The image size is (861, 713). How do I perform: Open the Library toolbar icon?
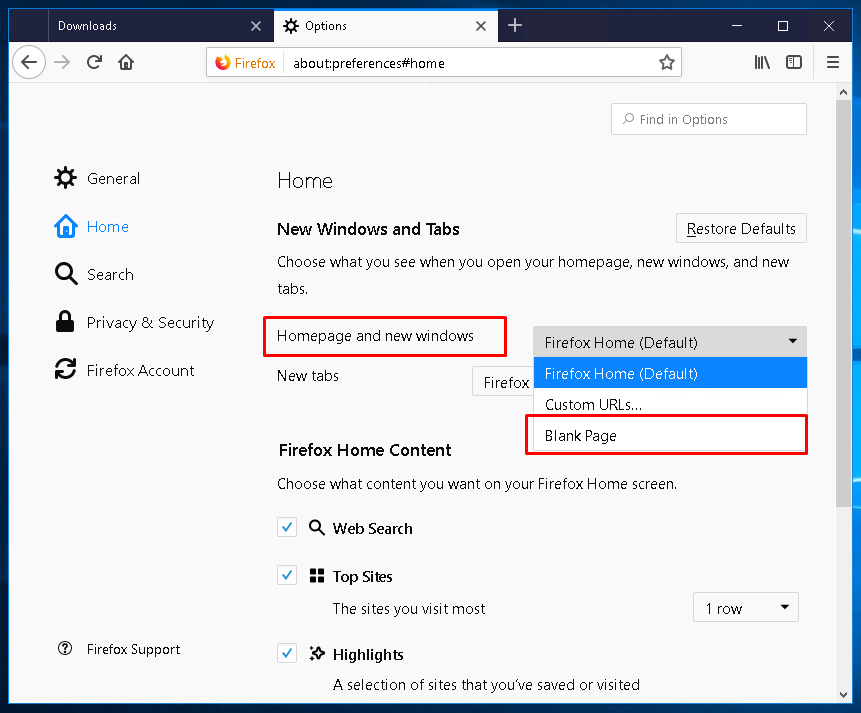coord(762,62)
